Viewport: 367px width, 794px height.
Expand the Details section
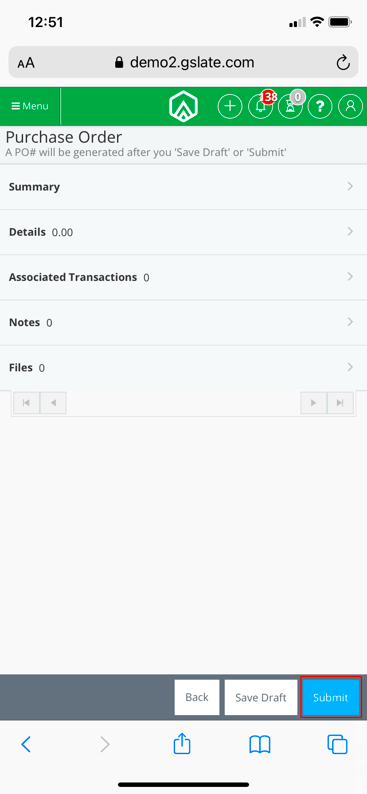(x=183, y=232)
